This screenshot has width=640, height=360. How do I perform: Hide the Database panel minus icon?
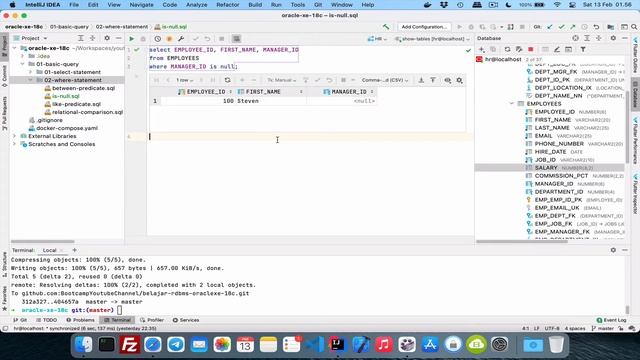coord(625,38)
